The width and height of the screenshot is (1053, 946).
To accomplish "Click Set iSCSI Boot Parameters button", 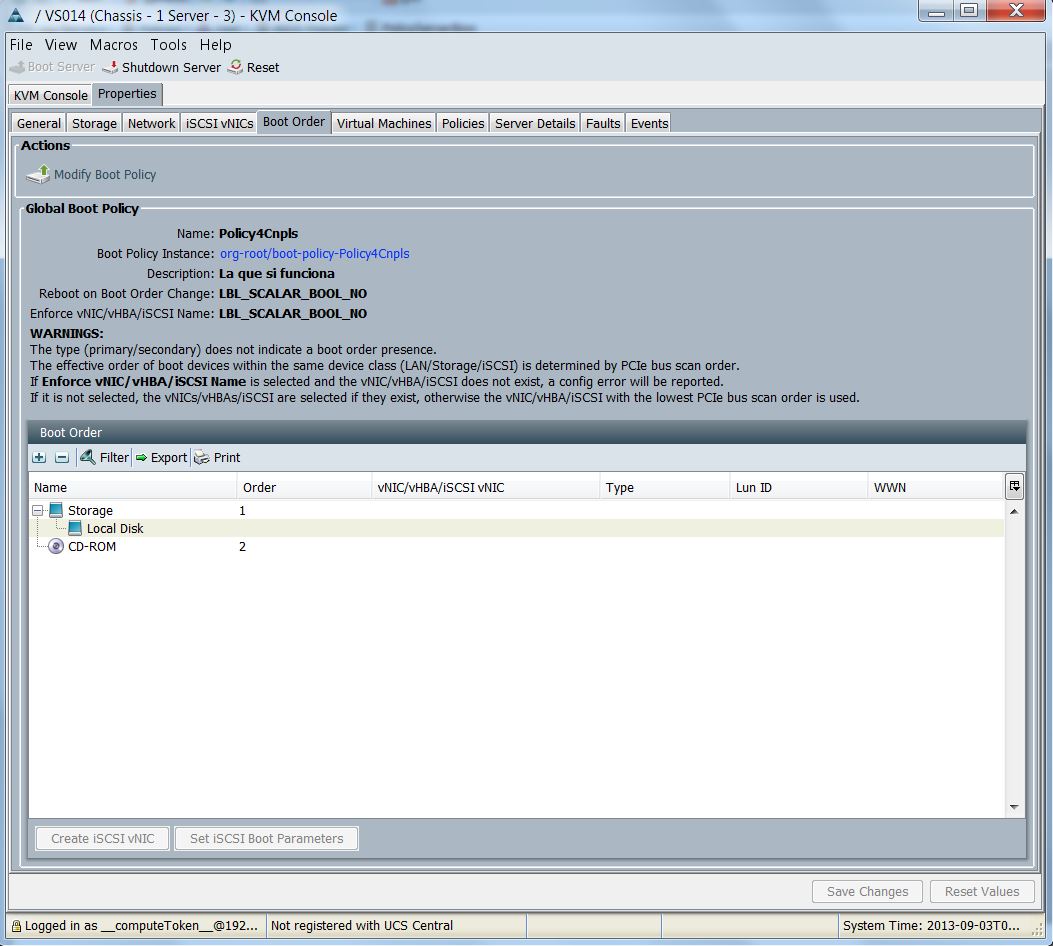I will click(x=267, y=839).
